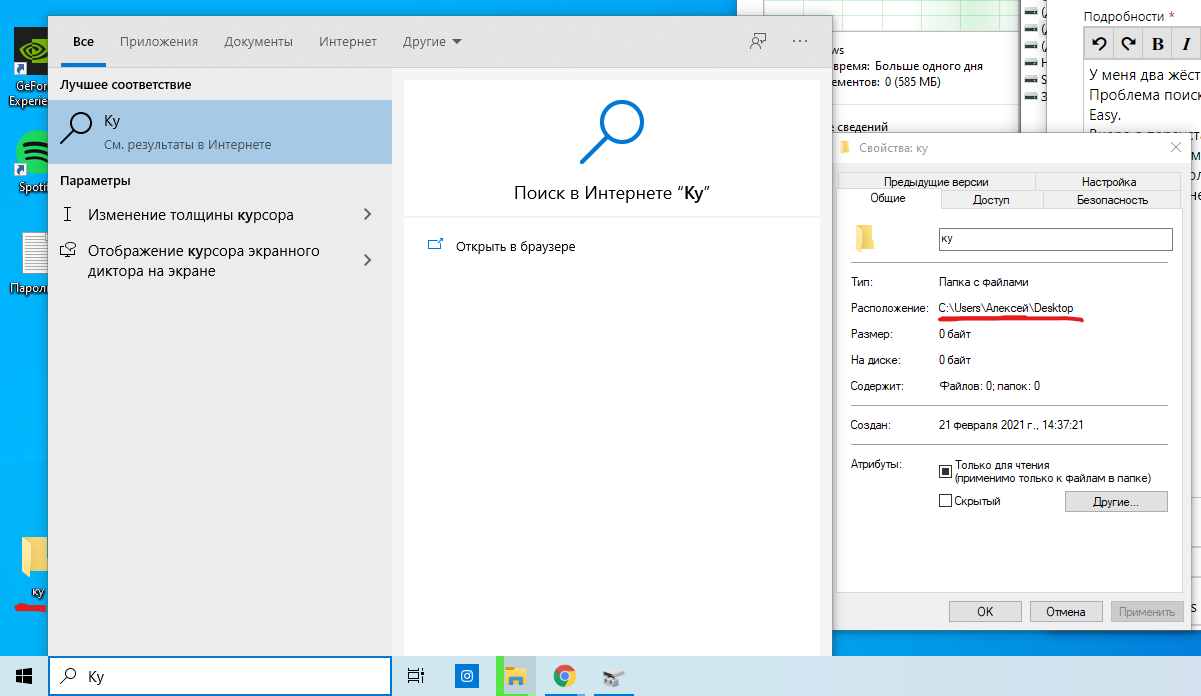The width and height of the screenshot is (1201, 696).
Task: Expand 'Изменение толщины курсора' result chevron
Action: [367, 214]
